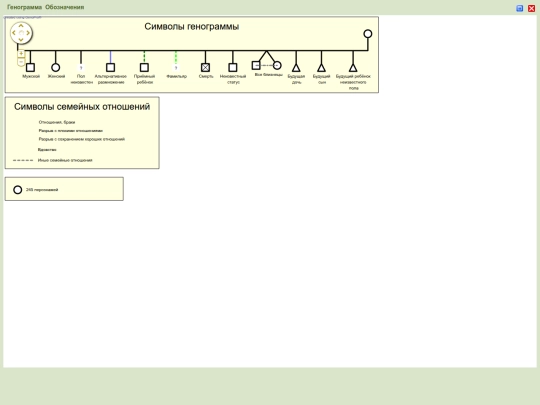
Task: Click the twins circle symbol
Action: (277, 65)
